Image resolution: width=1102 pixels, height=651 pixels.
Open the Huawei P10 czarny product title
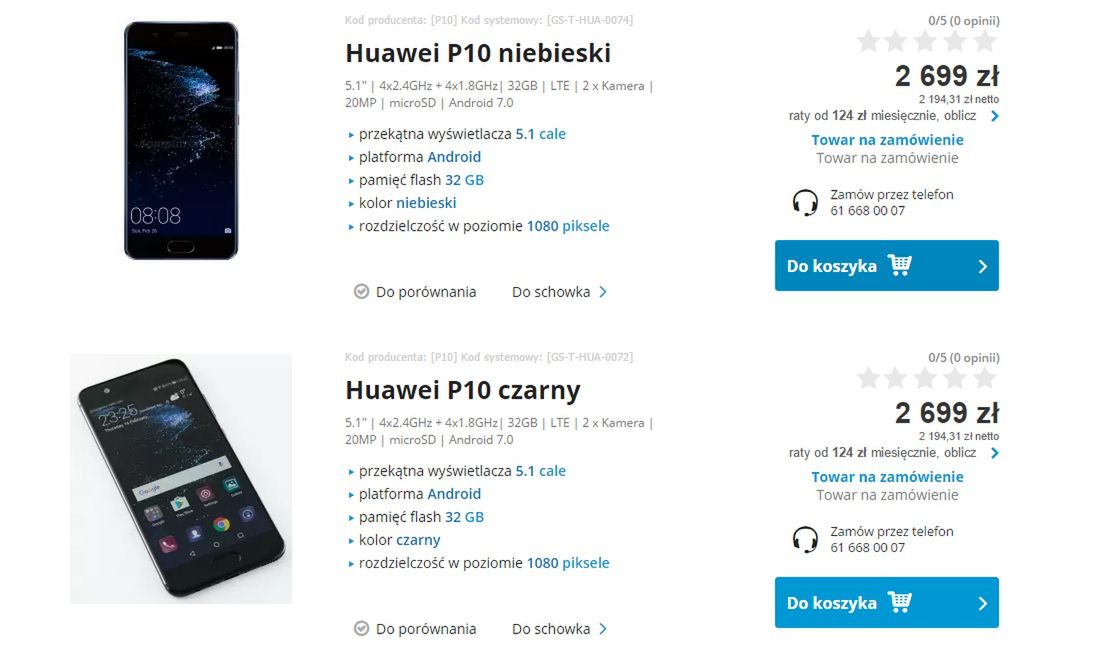point(462,389)
